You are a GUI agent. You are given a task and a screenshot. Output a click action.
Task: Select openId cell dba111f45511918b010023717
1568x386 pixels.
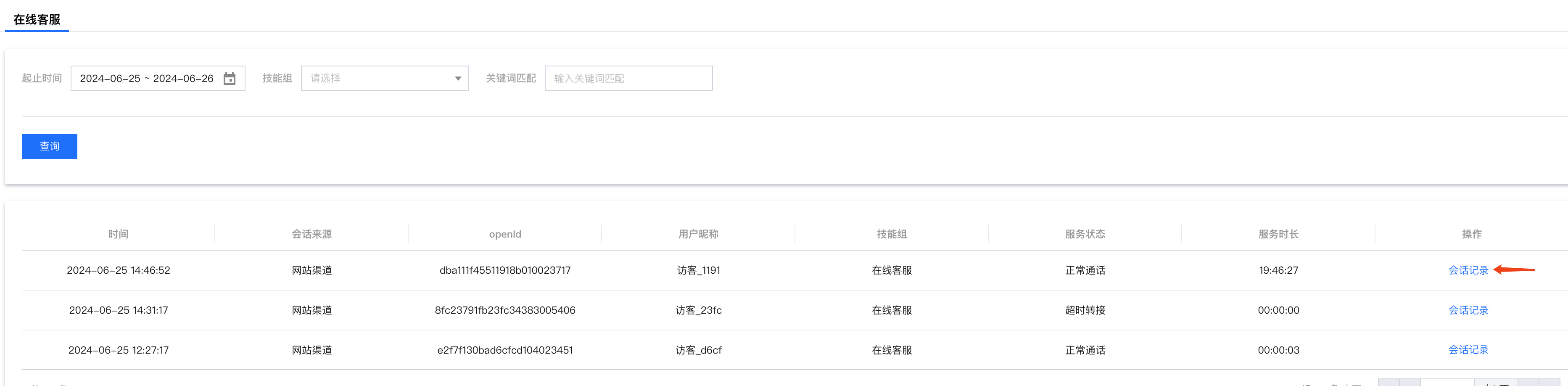point(504,270)
